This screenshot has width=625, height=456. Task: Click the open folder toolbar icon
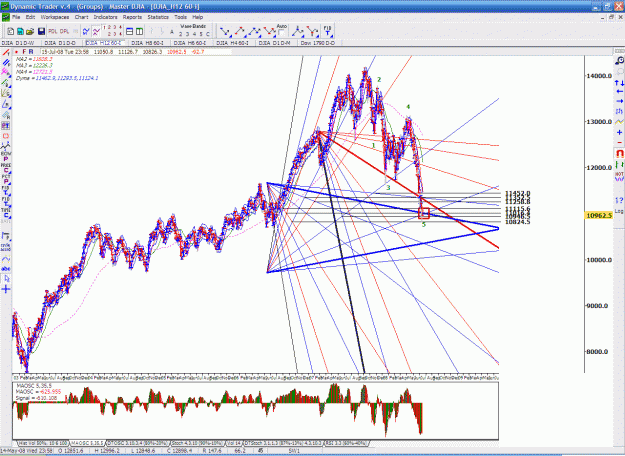click(29, 31)
